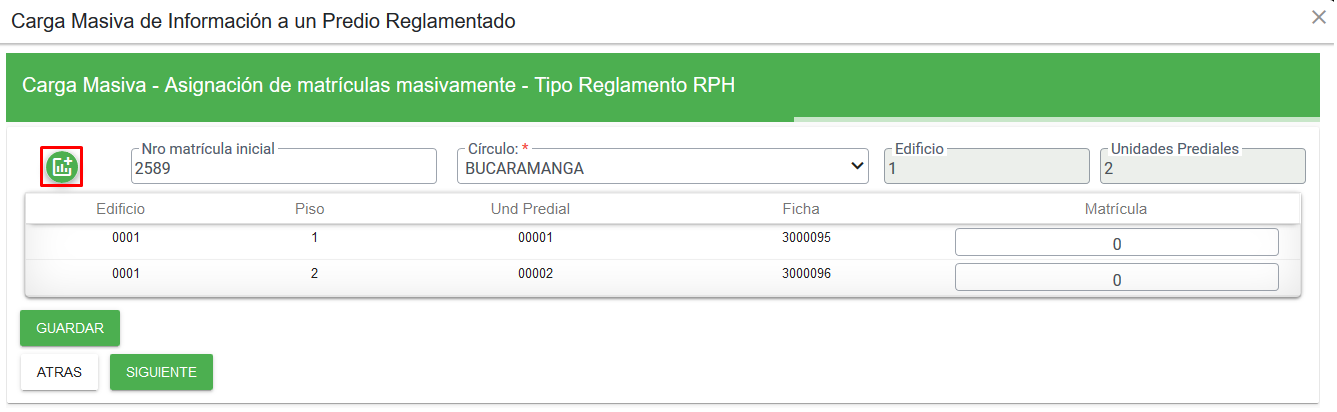Continue with the SIGUIENTE button

pyautogui.click(x=161, y=372)
